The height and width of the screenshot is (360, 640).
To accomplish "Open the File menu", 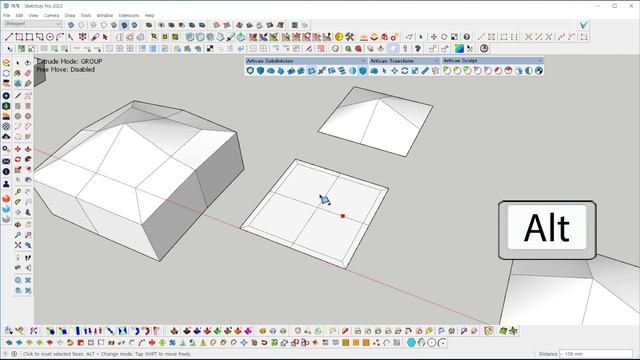I will tap(7, 16).
